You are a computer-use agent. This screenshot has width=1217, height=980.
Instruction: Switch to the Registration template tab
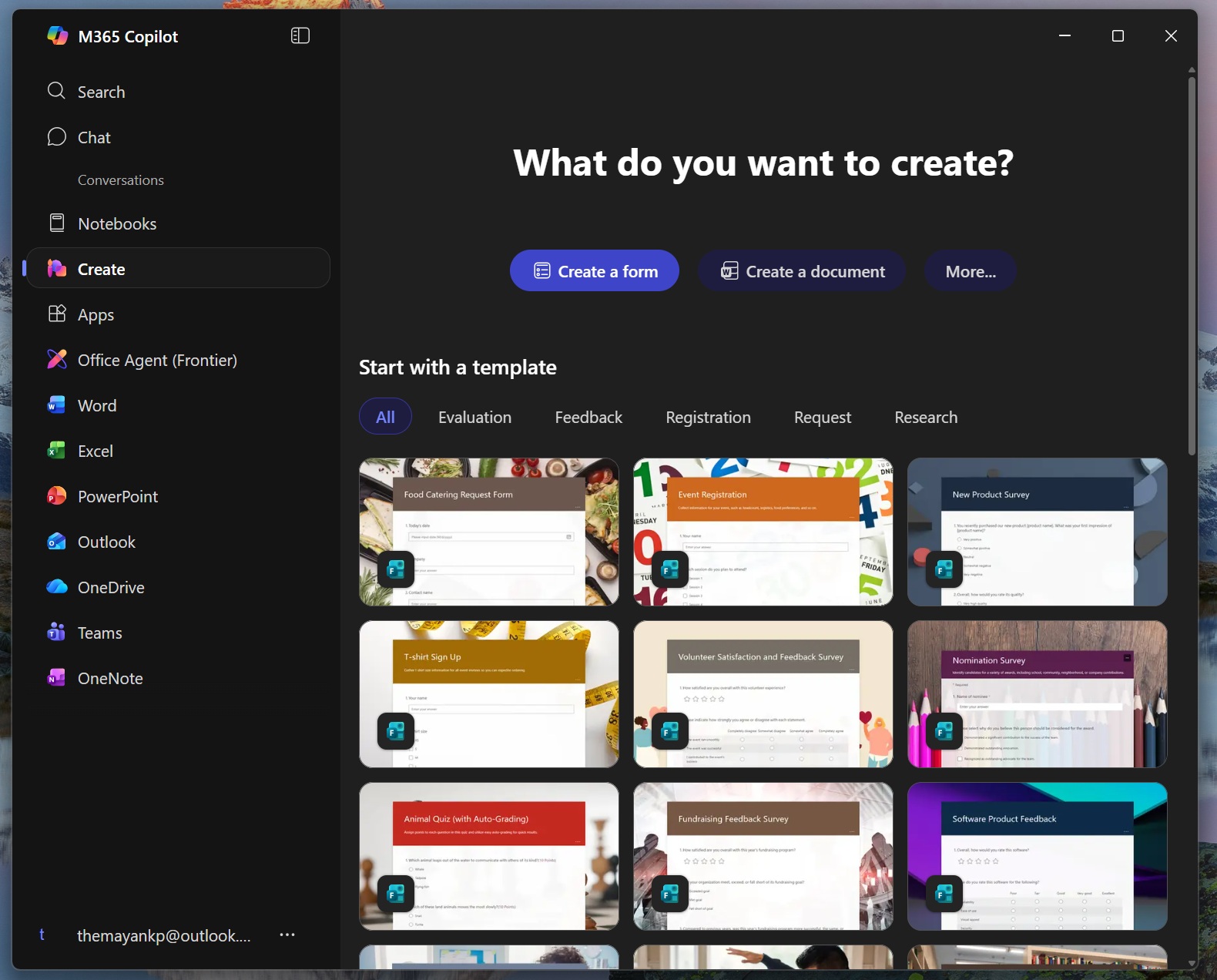(708, 418)
